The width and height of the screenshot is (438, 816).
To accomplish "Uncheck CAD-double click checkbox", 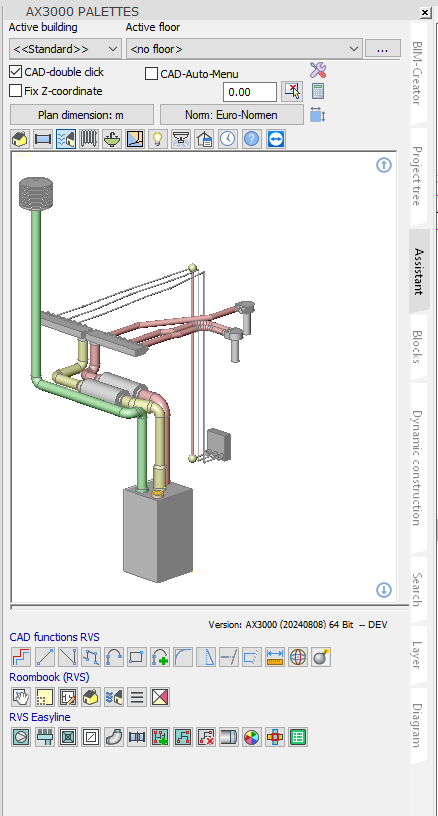I will click(16, 72).
